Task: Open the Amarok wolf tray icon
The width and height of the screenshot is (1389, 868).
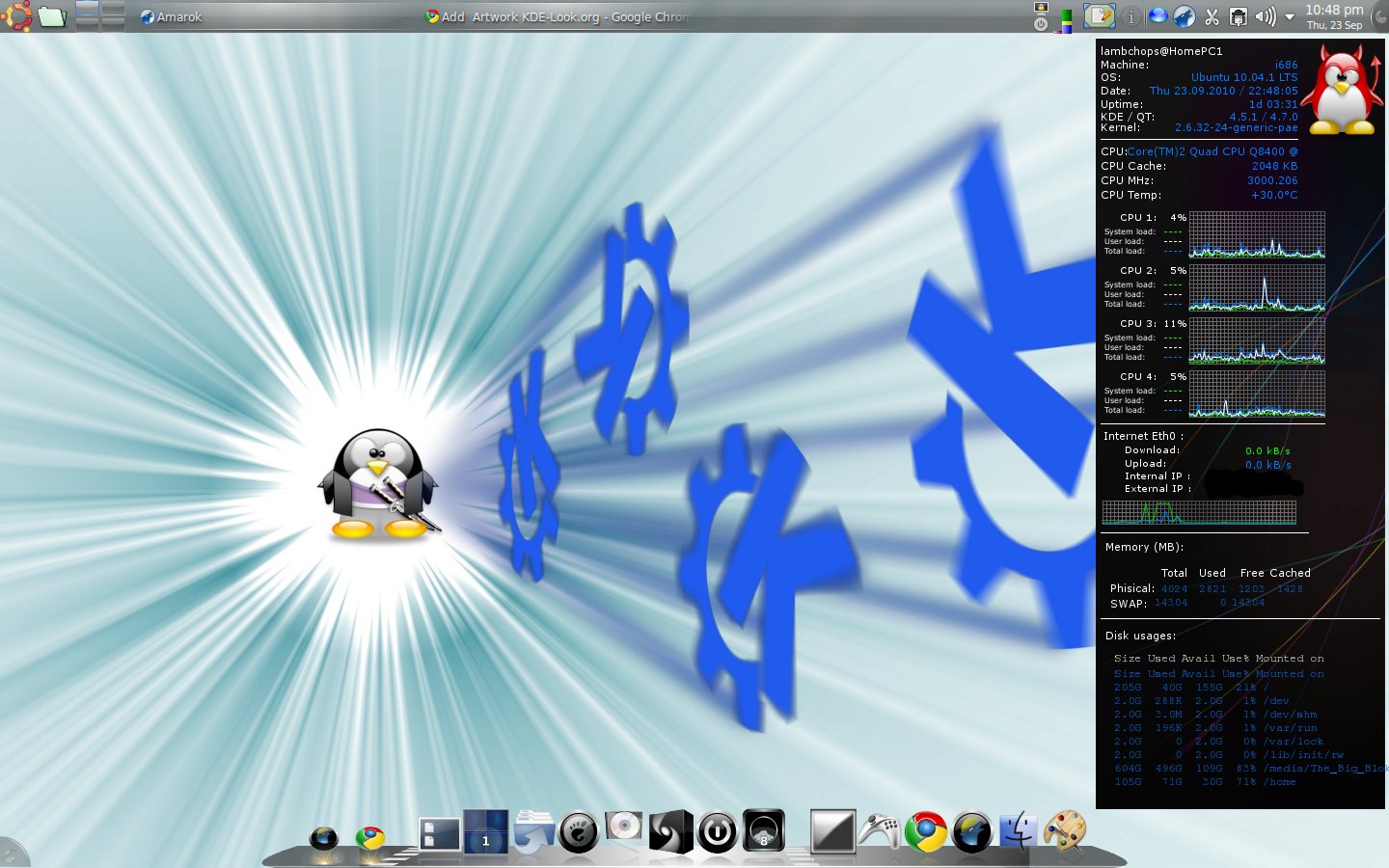Action: 1185,16
